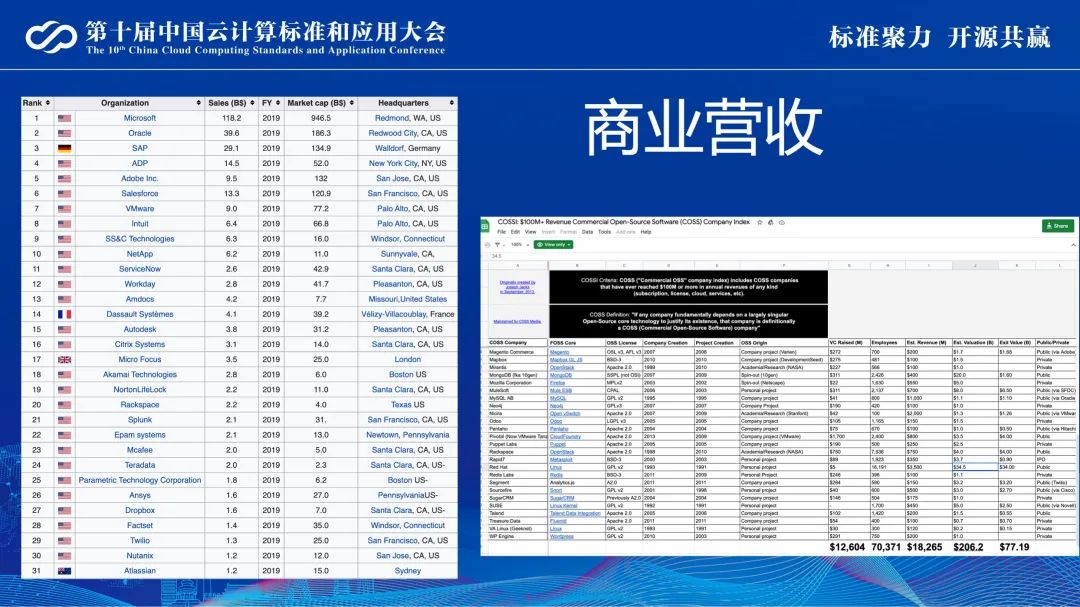Open the 100% zoom dropdown
The width and height of the screenshot is (1080, 607).
tap(519, 245)
